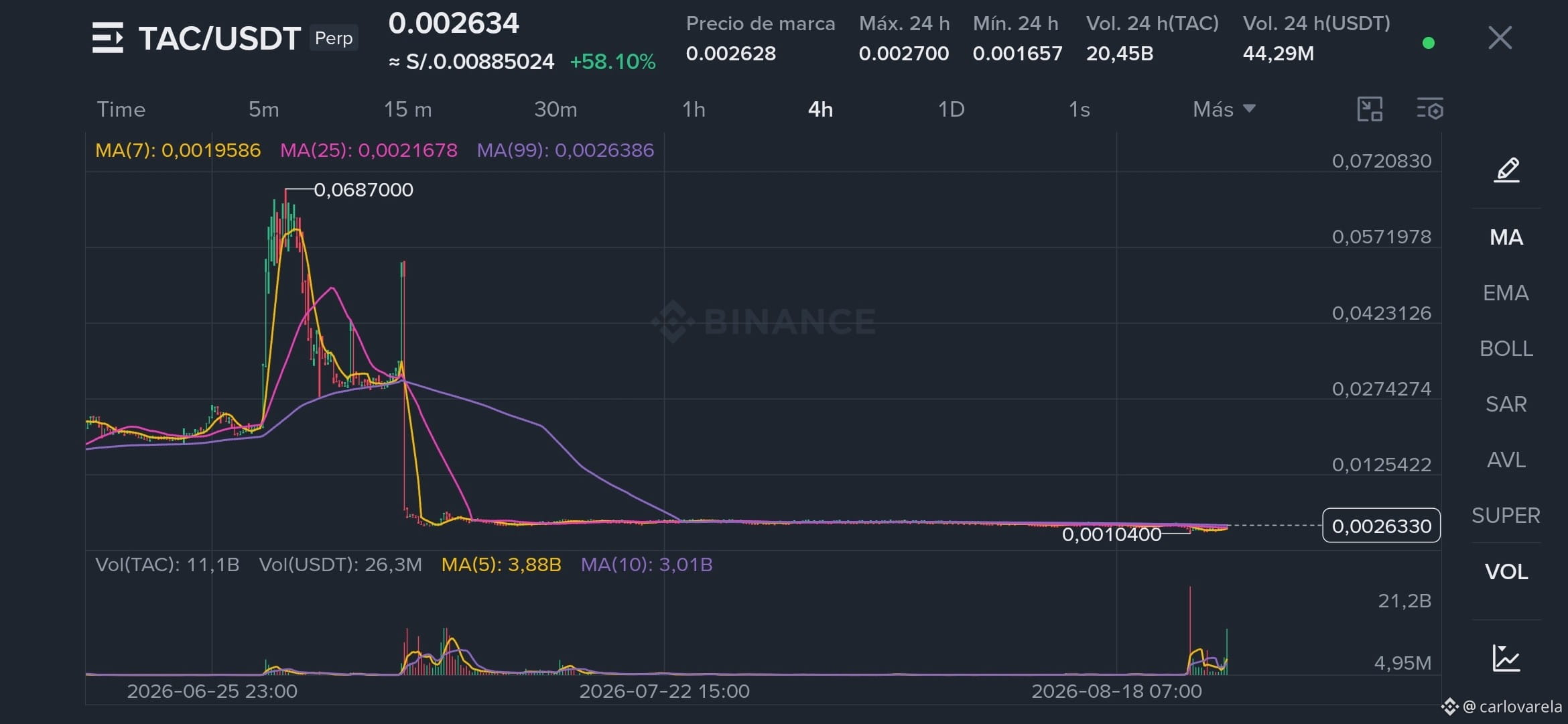Click the Perp contract badge
This screenshot has width=1568, height=724.
(334, 38)
